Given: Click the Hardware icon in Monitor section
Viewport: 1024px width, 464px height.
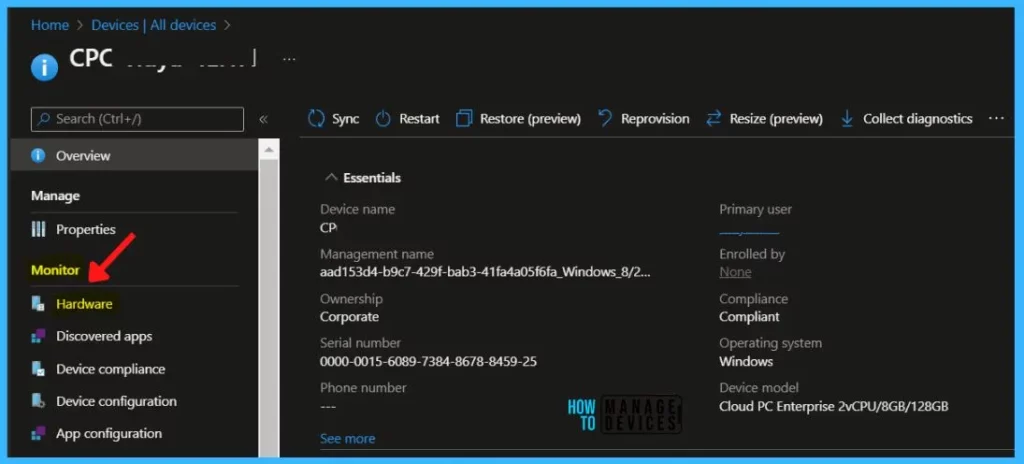Looking at the screenshot, I should 39,304.
